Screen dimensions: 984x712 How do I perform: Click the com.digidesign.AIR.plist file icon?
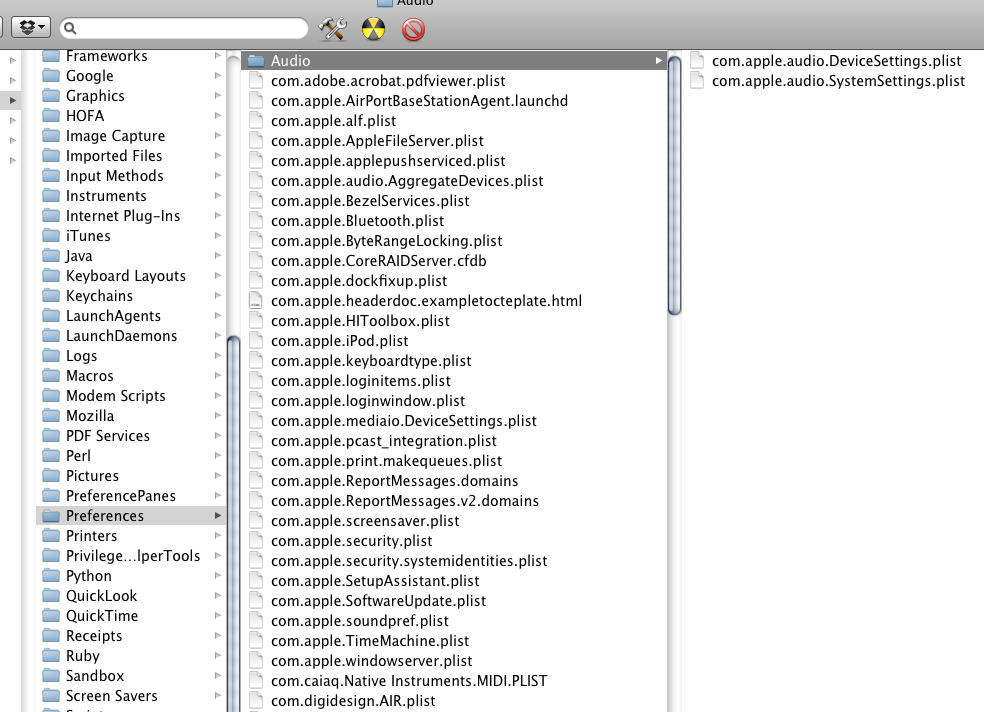point(255,701)
